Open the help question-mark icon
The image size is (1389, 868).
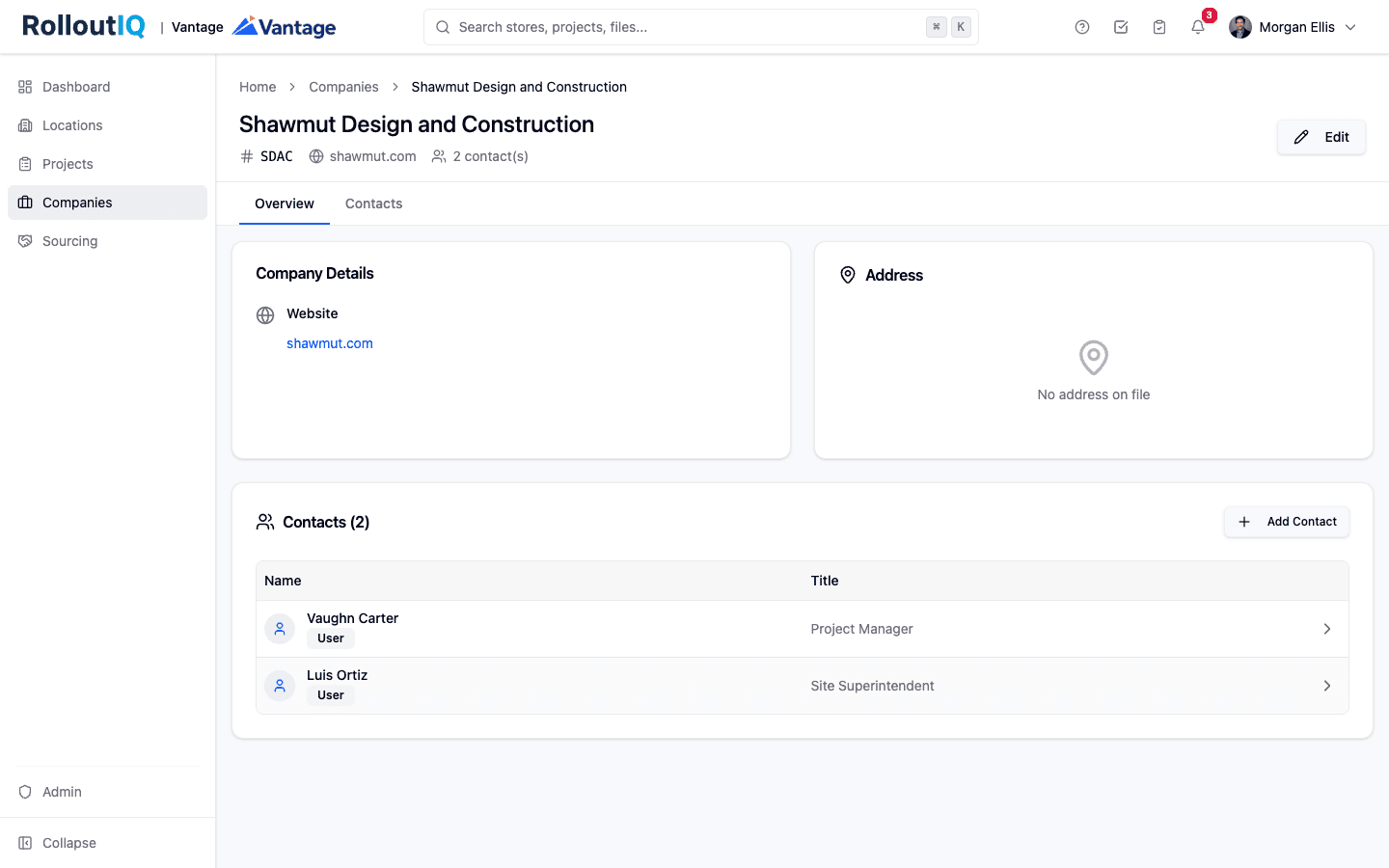[x=1082, y=27]
